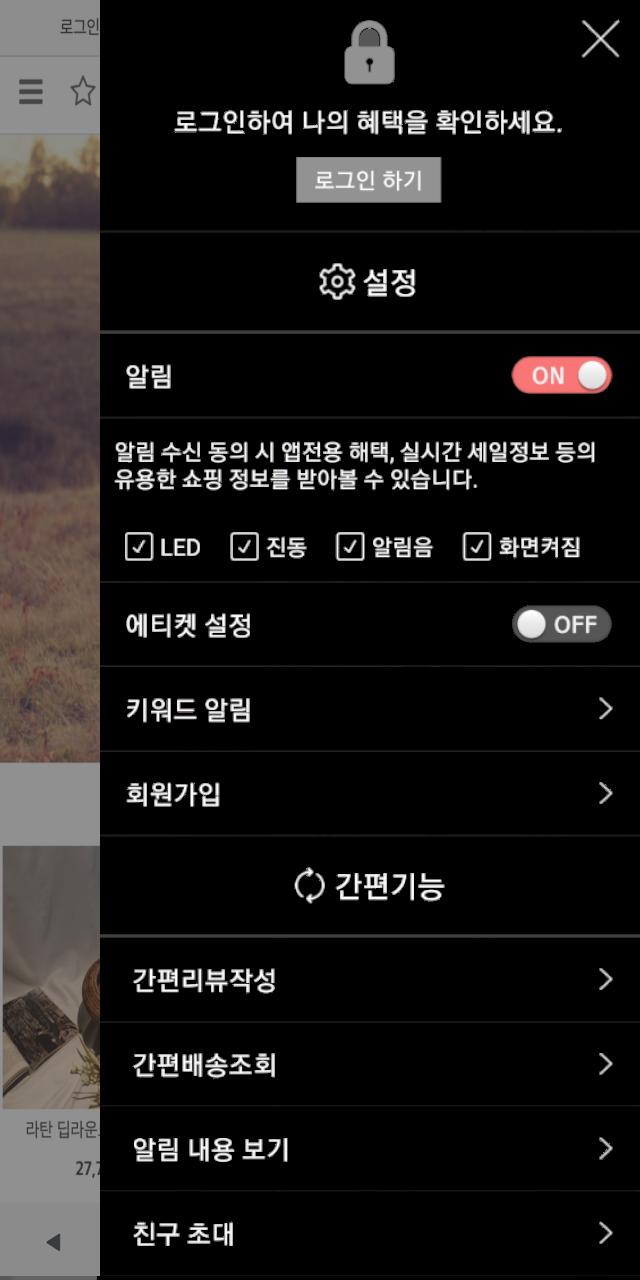640x1280 pixels.
Task: Open the 간편배송조회 menu item
Action: (x=370, y=1064)
